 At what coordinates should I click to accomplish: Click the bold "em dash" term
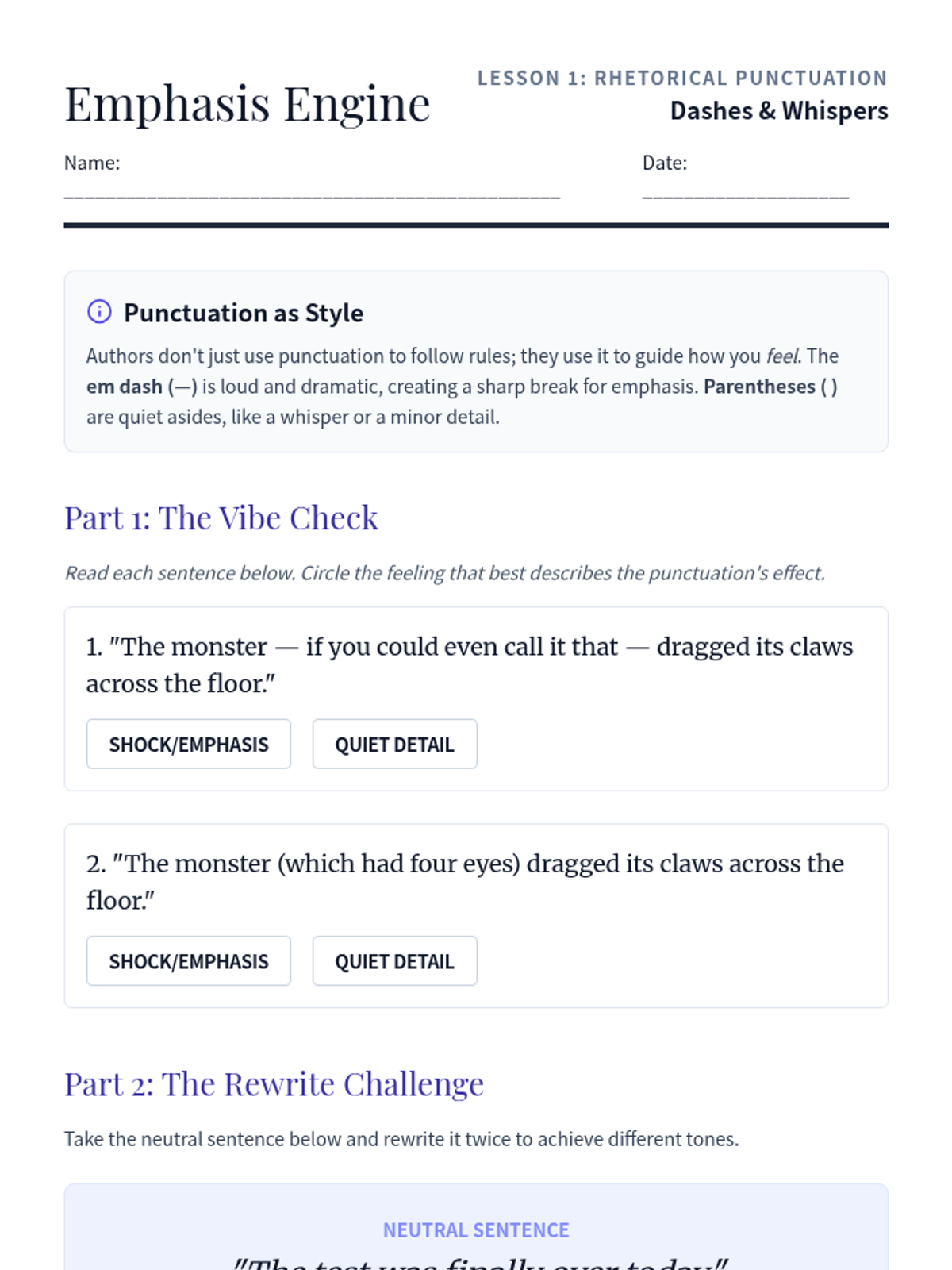(x=124, y=387)
